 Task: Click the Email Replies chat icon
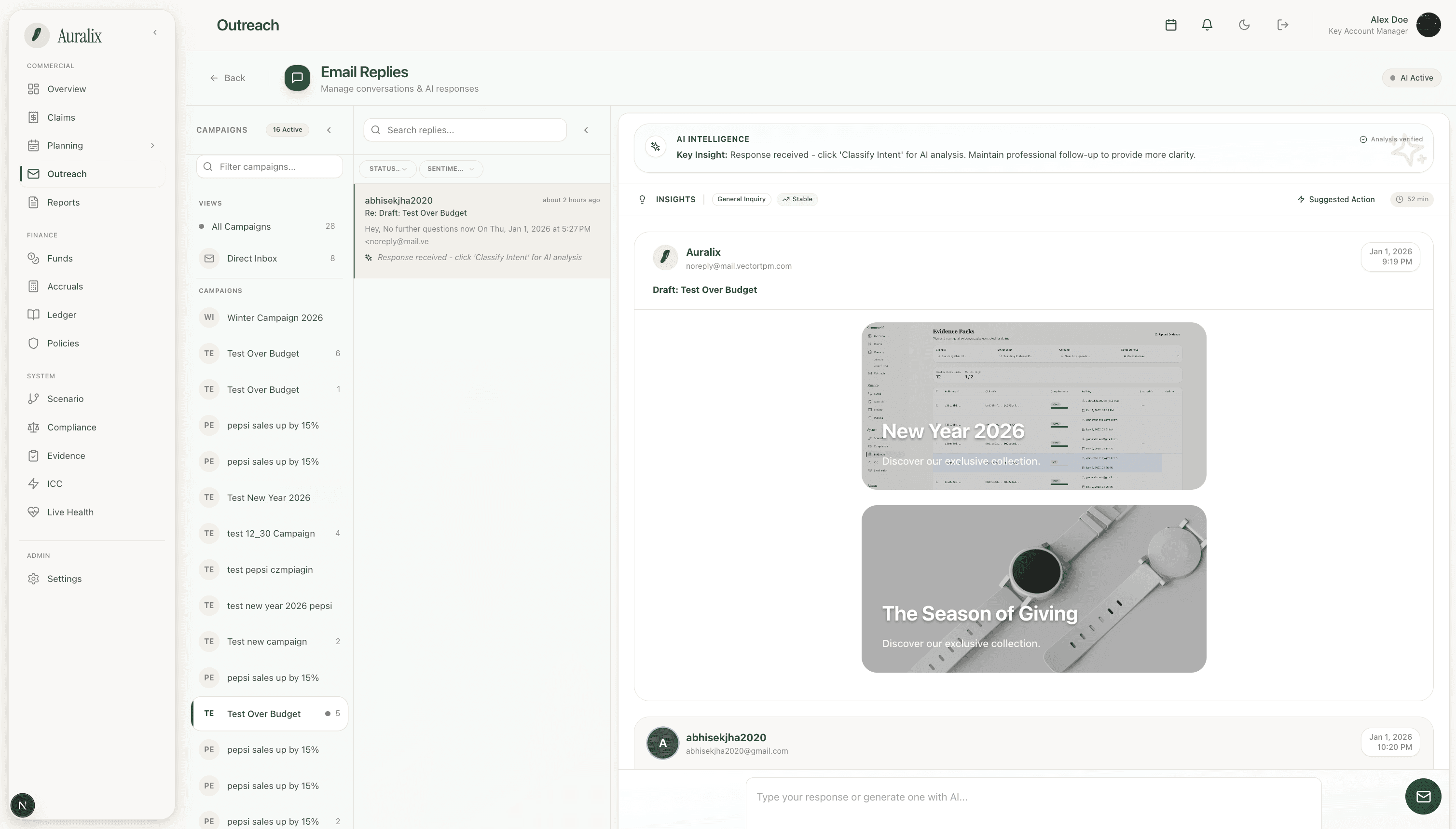tap(297, 78)
